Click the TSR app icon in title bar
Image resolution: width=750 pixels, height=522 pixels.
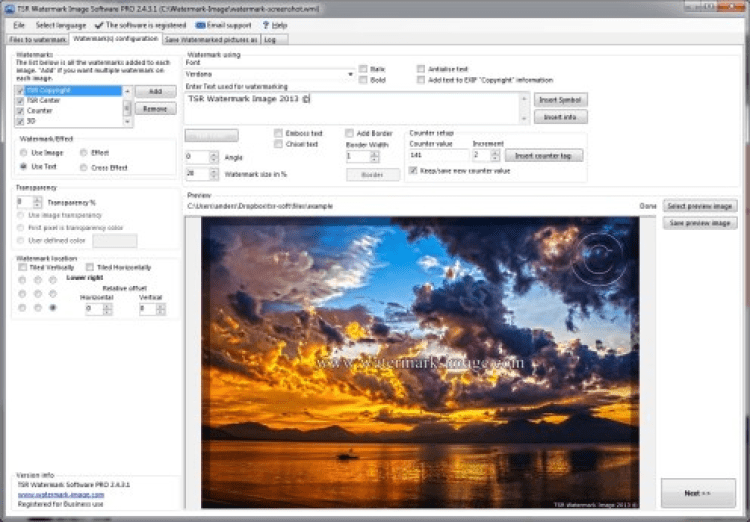pyautogui.click(x=8, y=7)
